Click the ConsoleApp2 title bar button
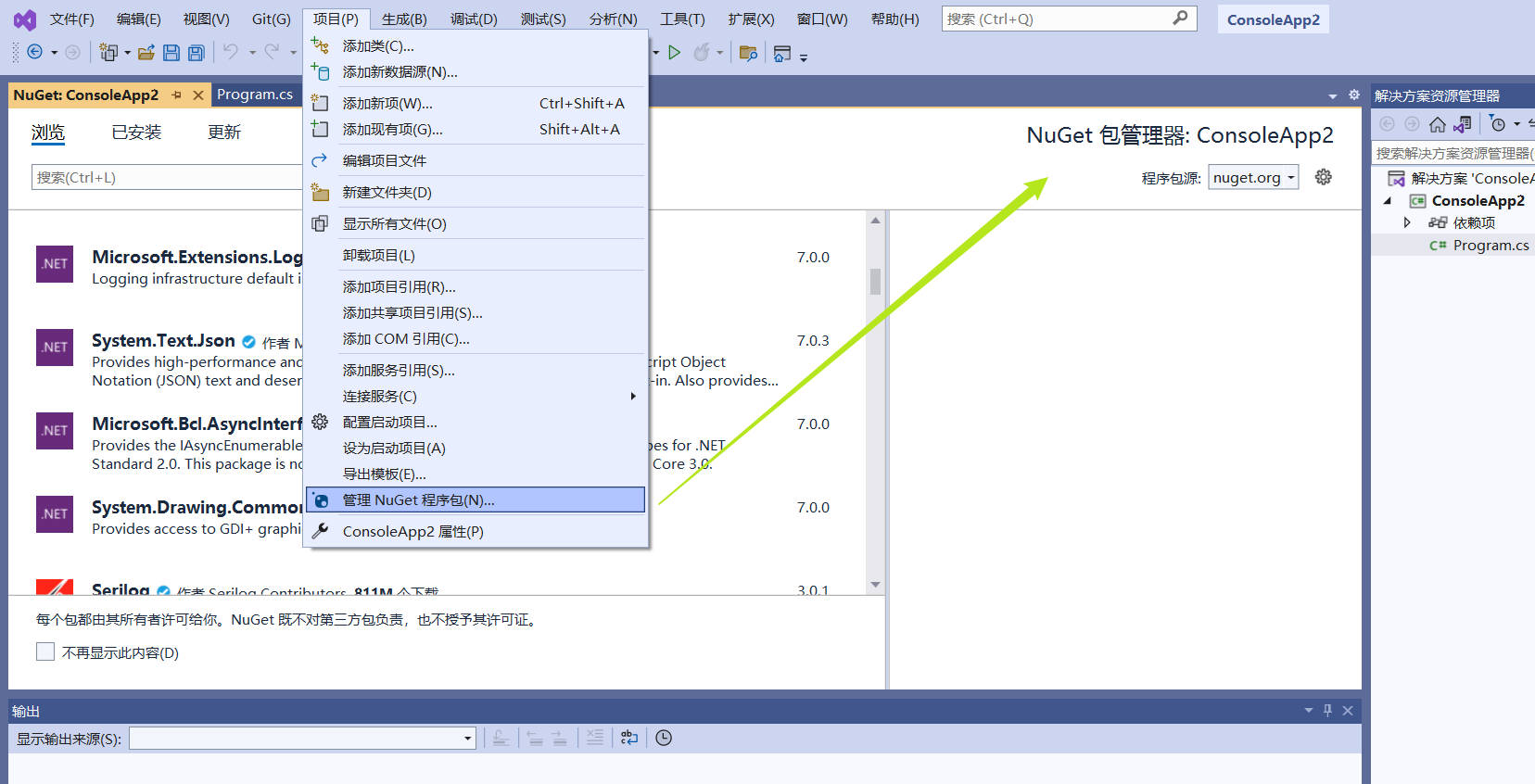The image size is (1535, 784). click(x=1273, y=19)
